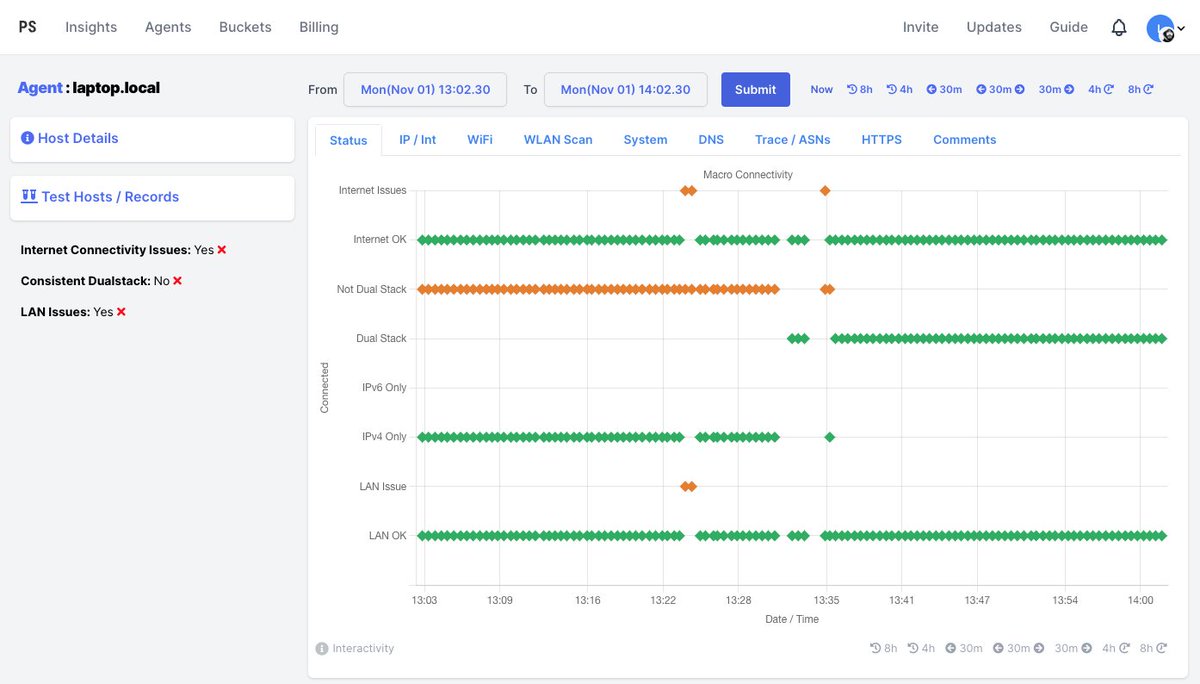The width and height of the screenshot is (1200, 684).
Task: Open the notifications bell icon
Action: [x=1119, y=27]
